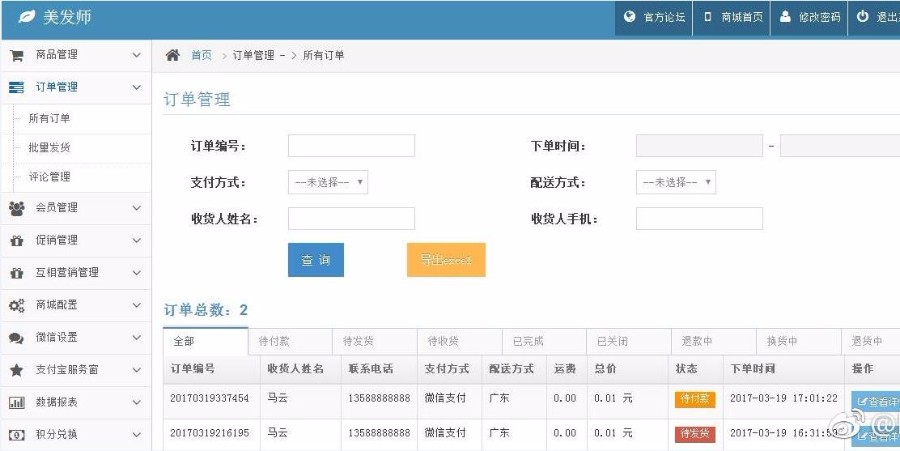
Task: Click the bar chart icon beside 数据报表
Action: (x=17, y=403)
